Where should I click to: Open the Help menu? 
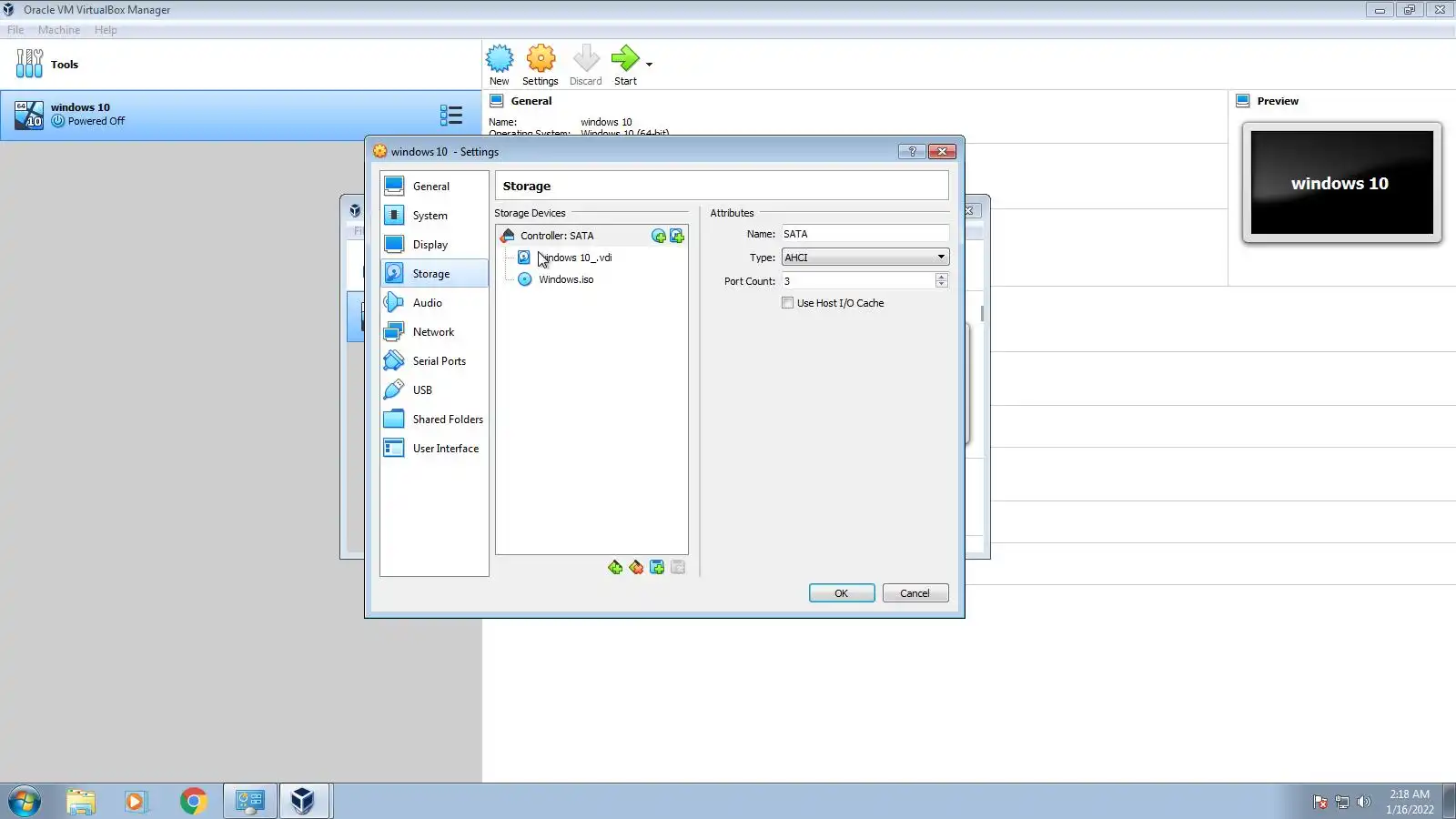tap(106, 30)
